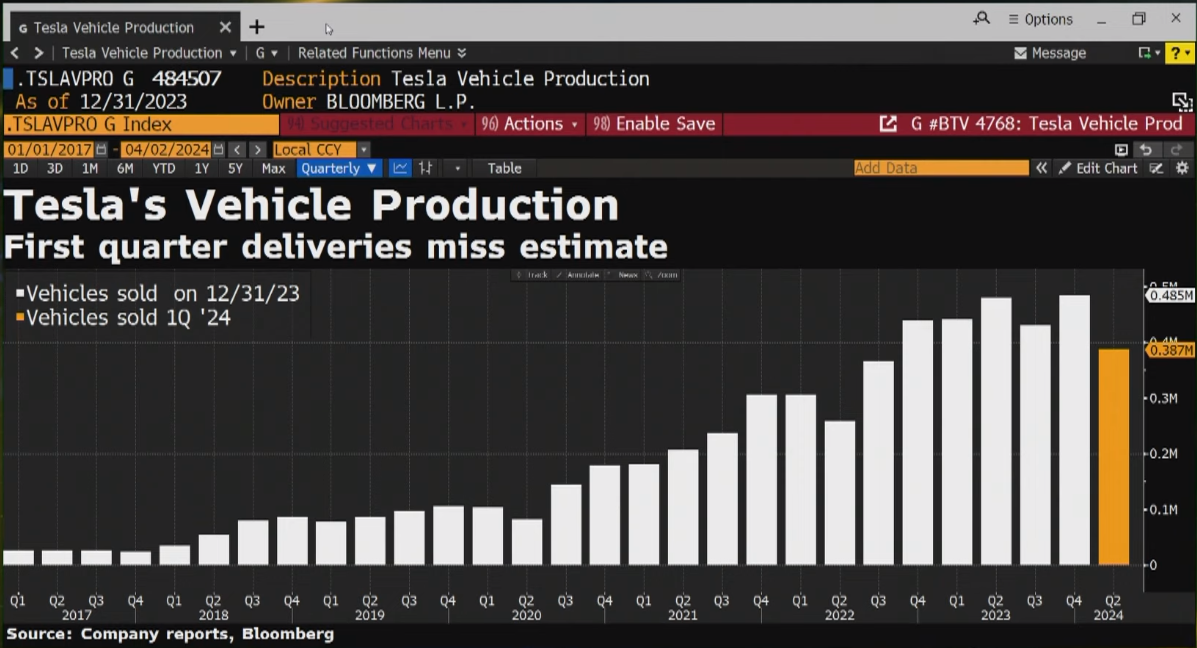Open a new tab with plus icon
The image size is (1197, 648).
pos(256,27)
